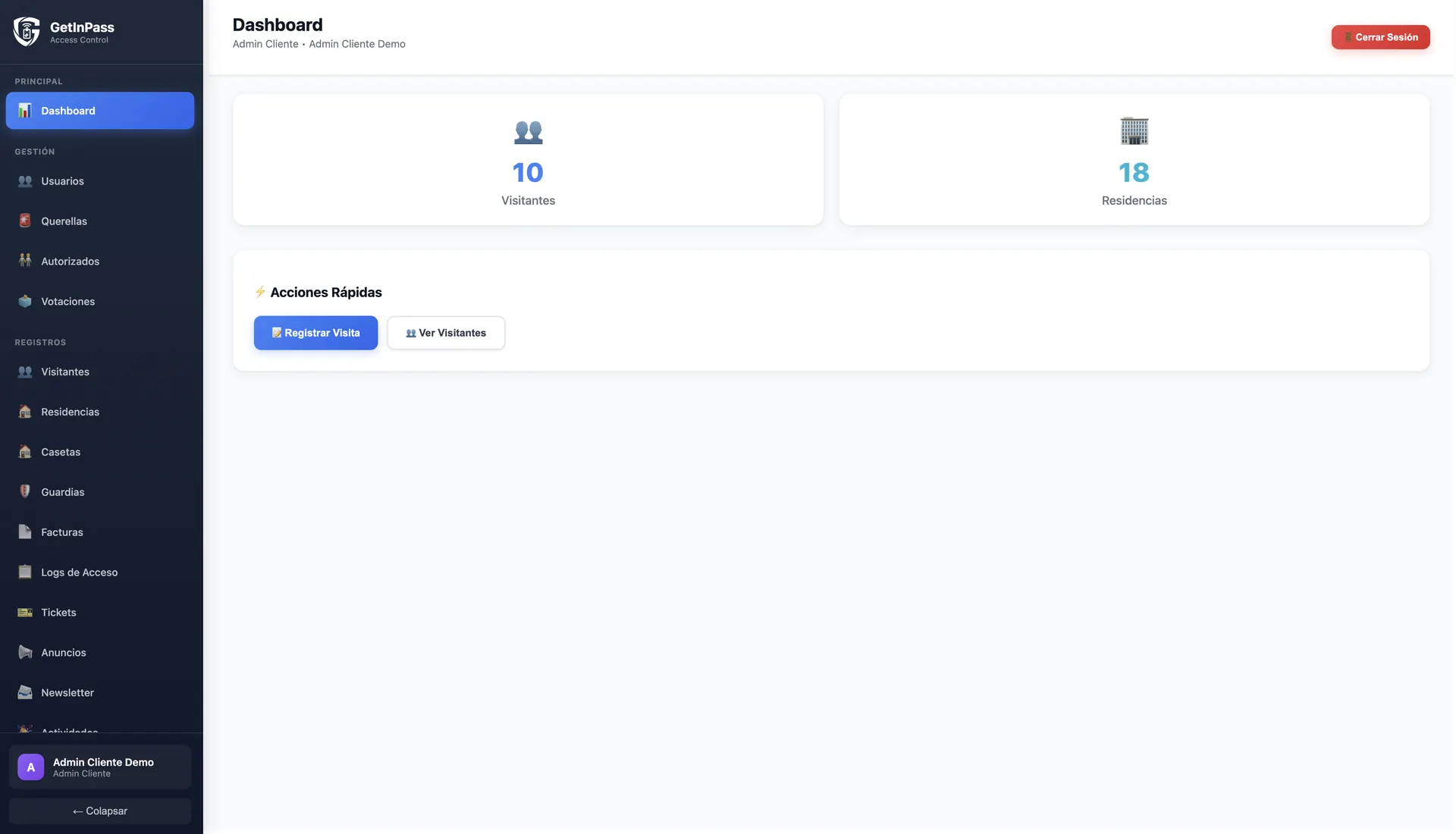
Task: Open the Usuarios menu item
Action: tap(100, 181)
